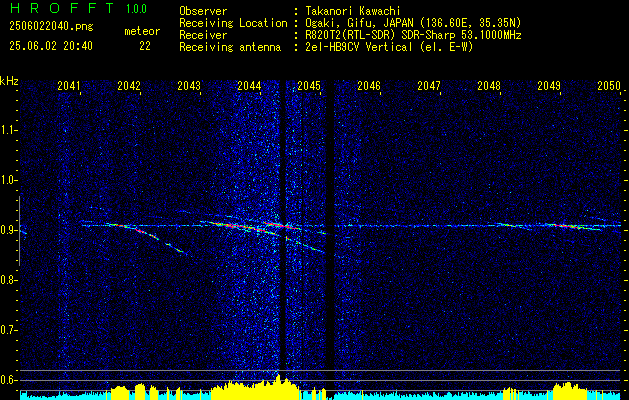Click the receiver text R820T2(RTL-SDR) SDR-Sharp 53.1000MHz
Image resolution: width=629 pixels, height=400 pixels.
[x=413, y=35]
